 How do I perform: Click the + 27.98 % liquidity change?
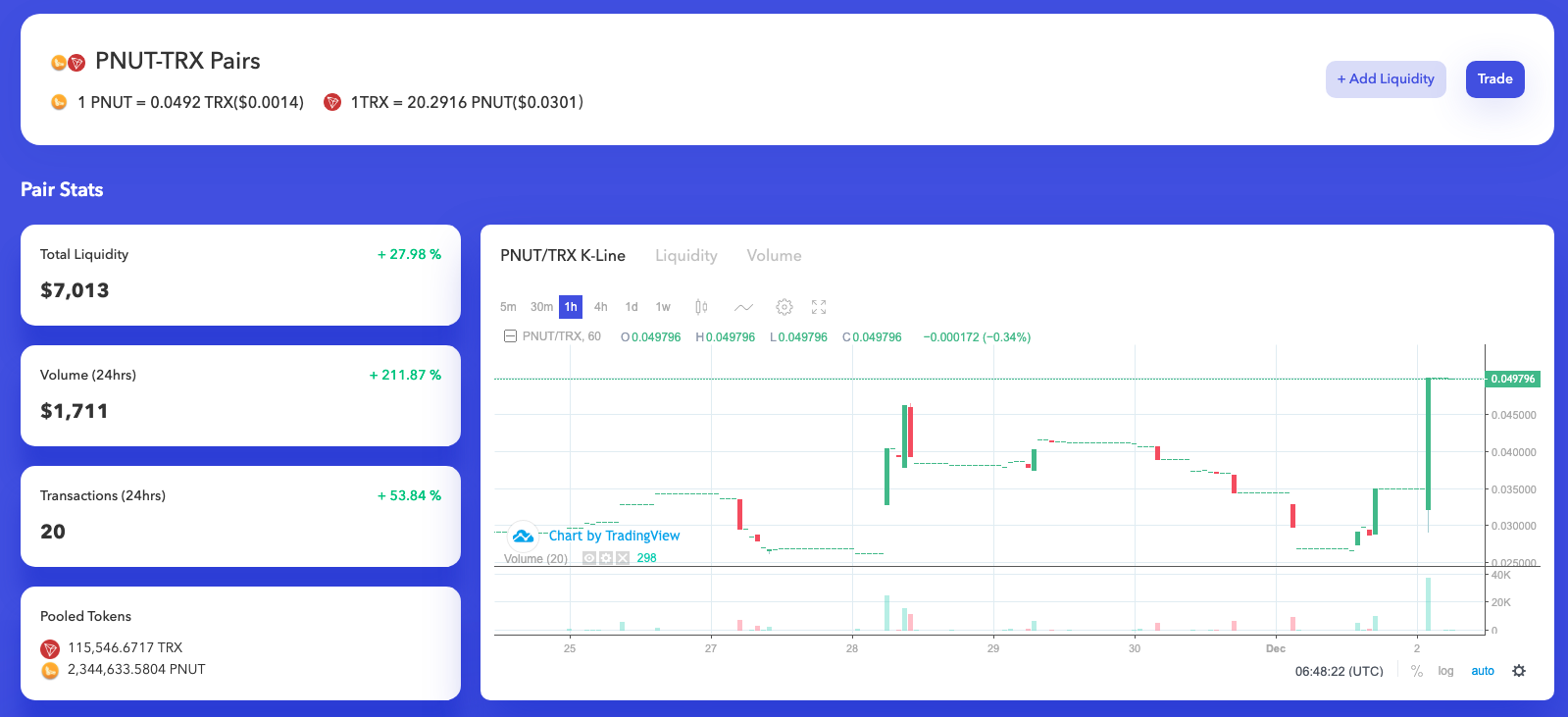409,254
